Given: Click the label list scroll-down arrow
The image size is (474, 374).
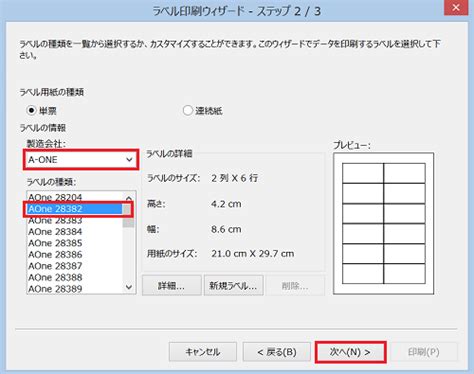Looking at the screenshot, I should [129, 287].
